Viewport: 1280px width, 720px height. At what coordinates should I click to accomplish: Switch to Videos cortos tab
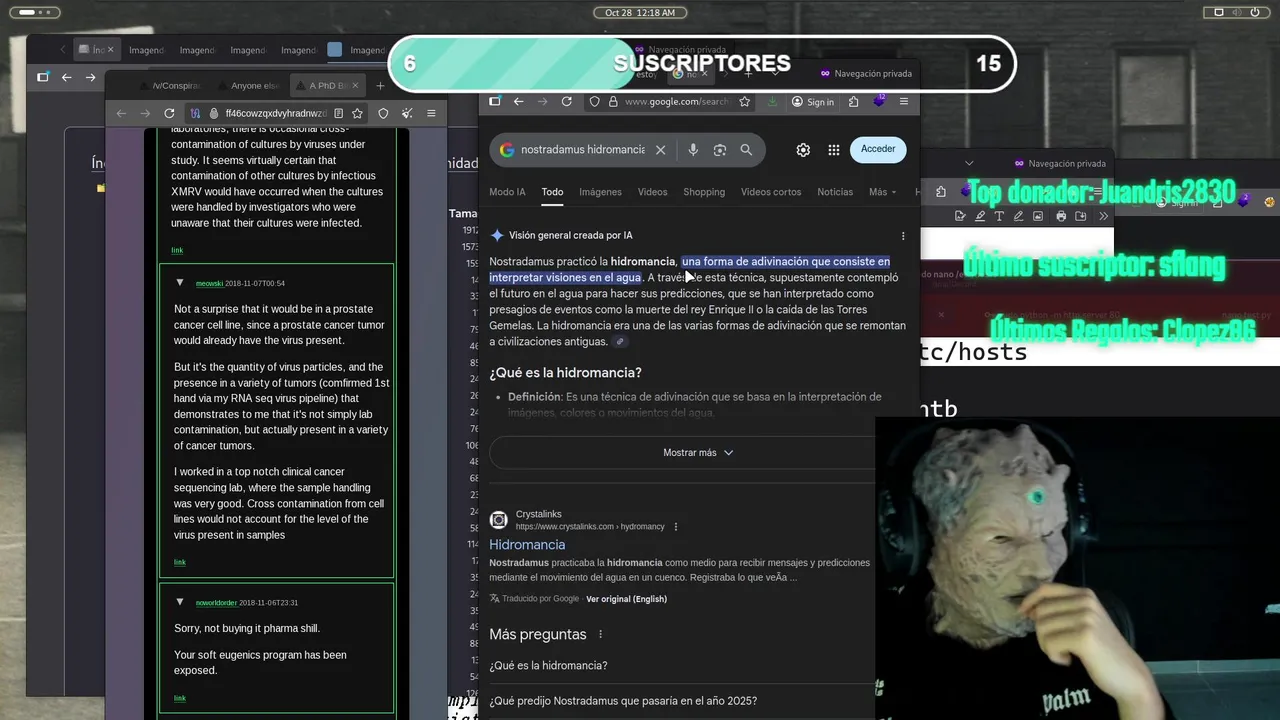point(771,192)
